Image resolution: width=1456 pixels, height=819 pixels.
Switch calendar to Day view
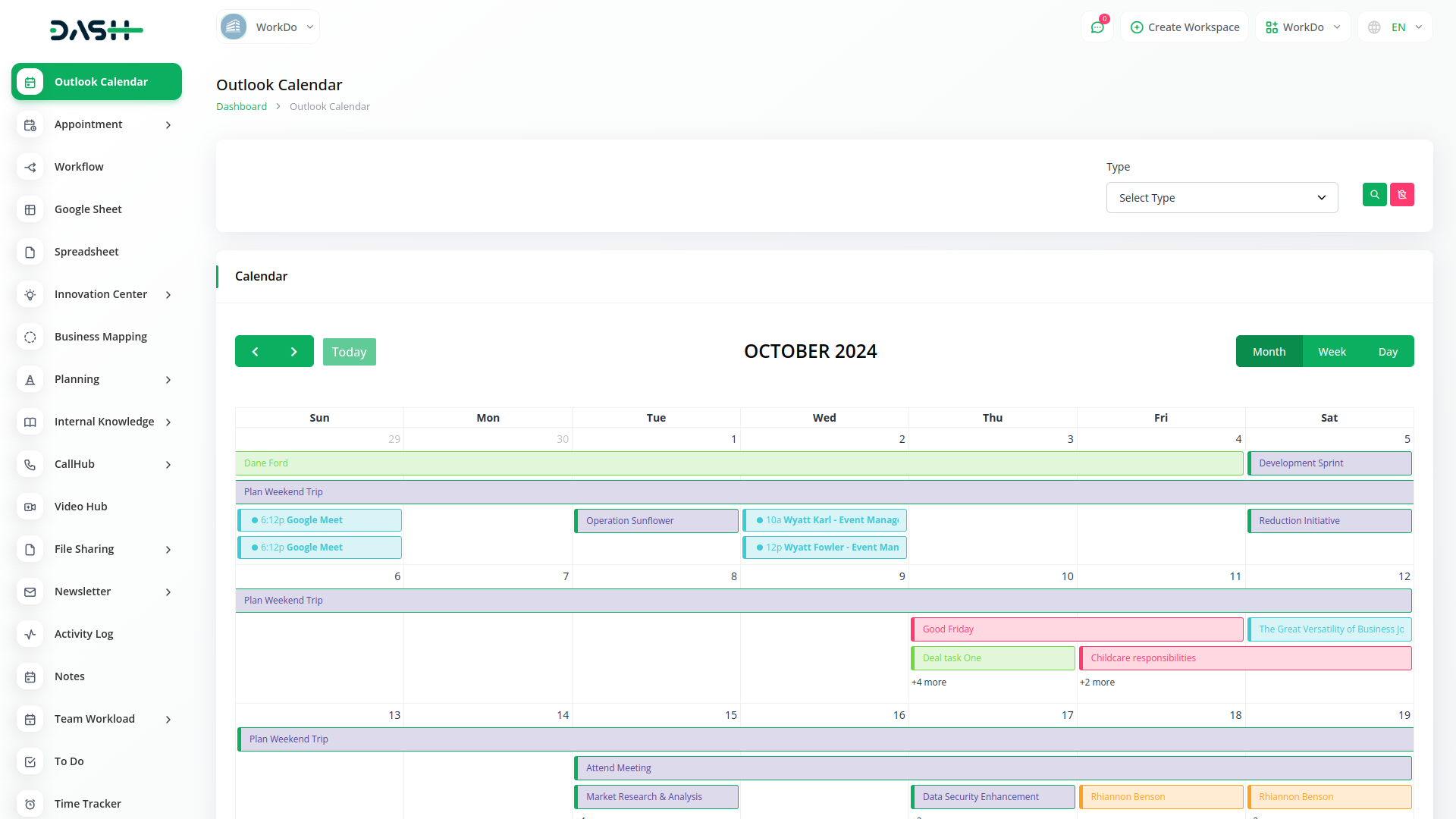point(1388,352)
